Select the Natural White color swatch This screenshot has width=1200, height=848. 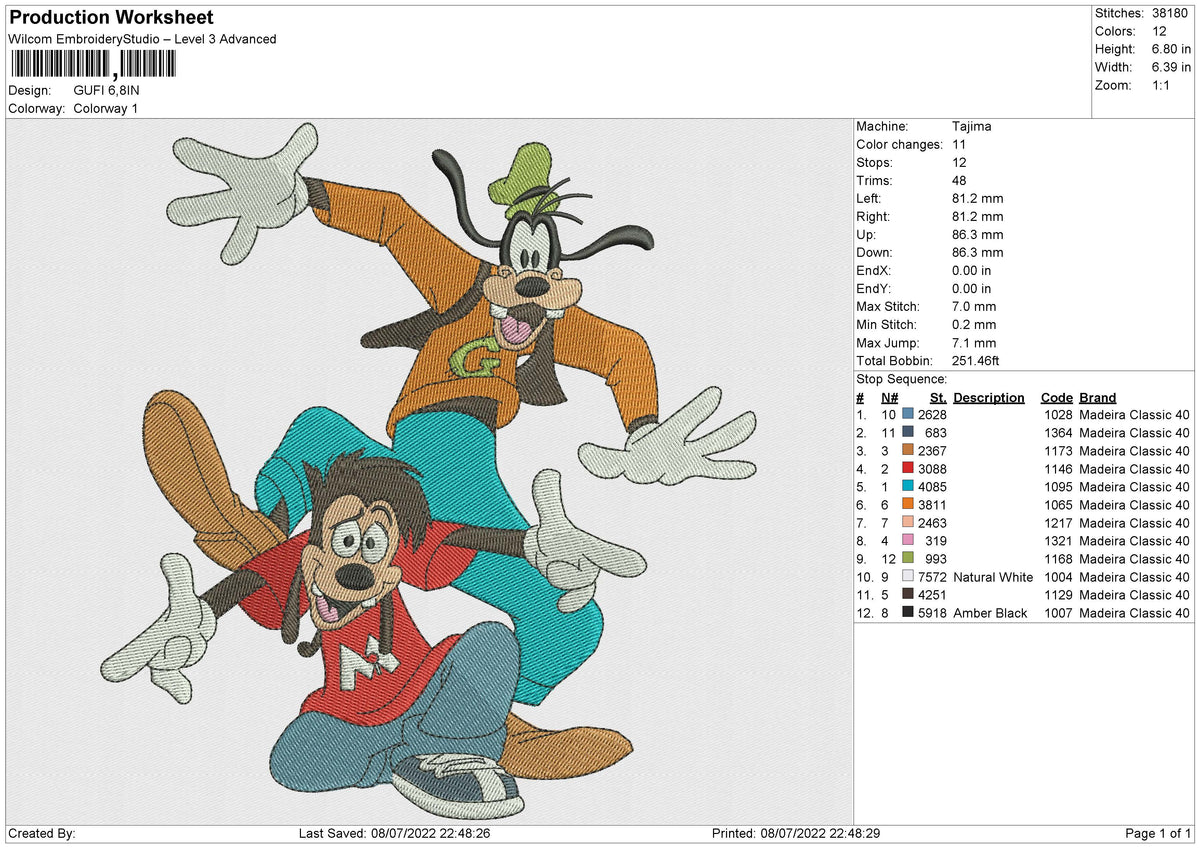[908, 577]
